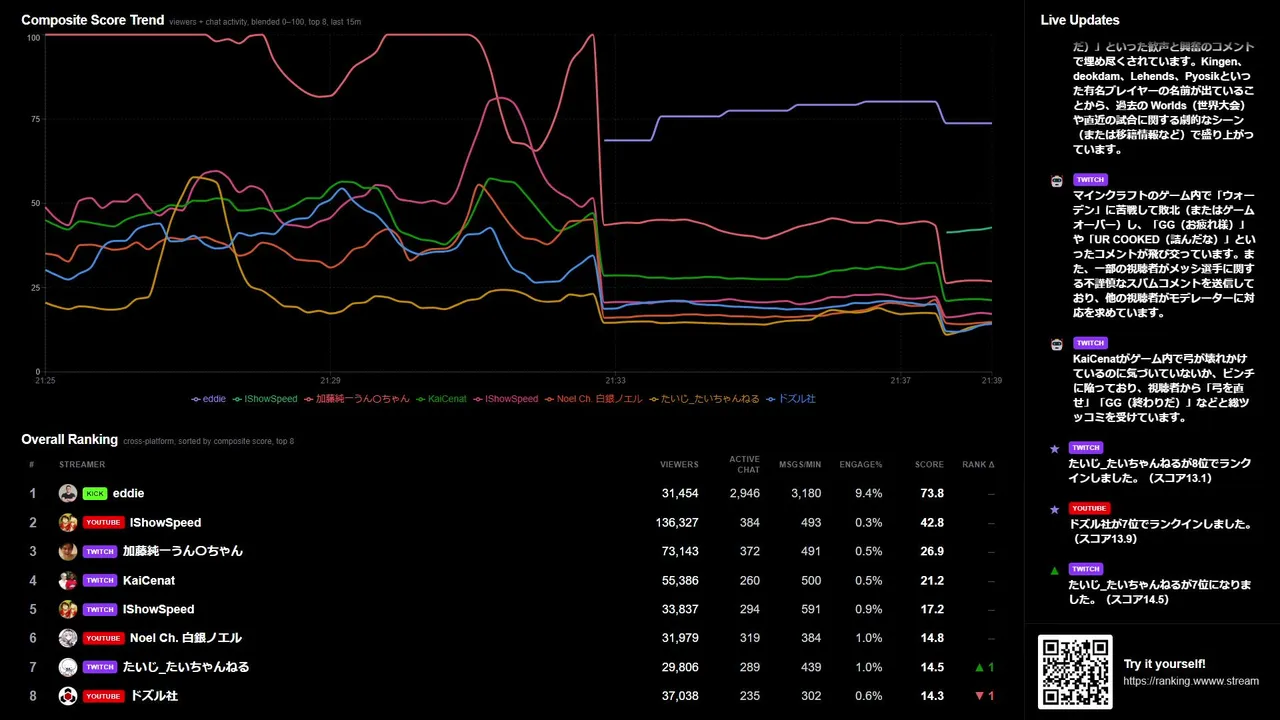
Task: Toggle the Noel Ch. 白銀ノエル legend entry
Action: (594, 399)
